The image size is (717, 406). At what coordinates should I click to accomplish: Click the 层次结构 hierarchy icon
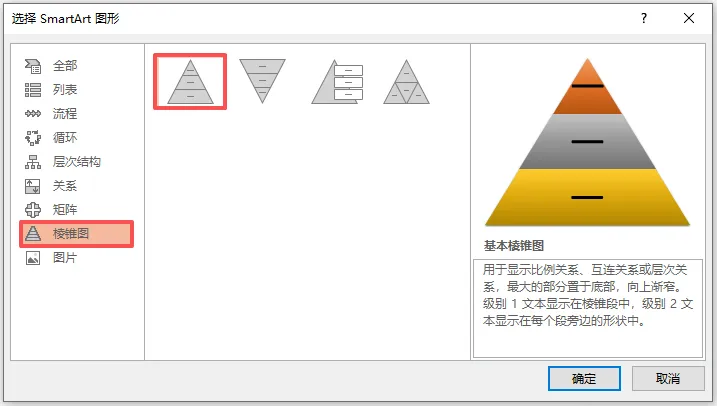pyautogui.click(x=33, y=162)
